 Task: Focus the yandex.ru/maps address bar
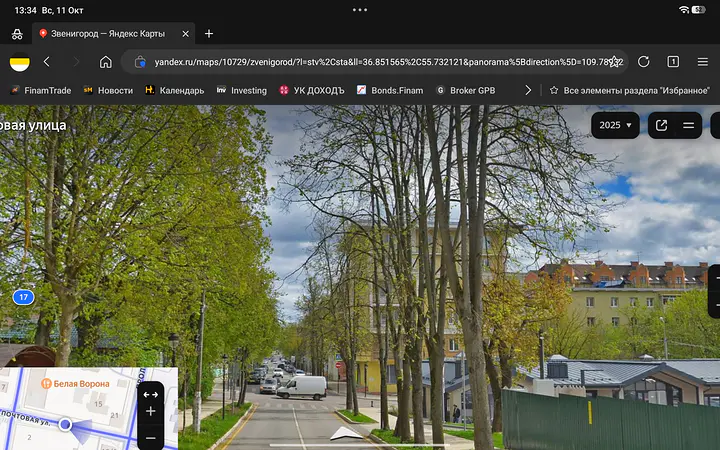point(374,62)
